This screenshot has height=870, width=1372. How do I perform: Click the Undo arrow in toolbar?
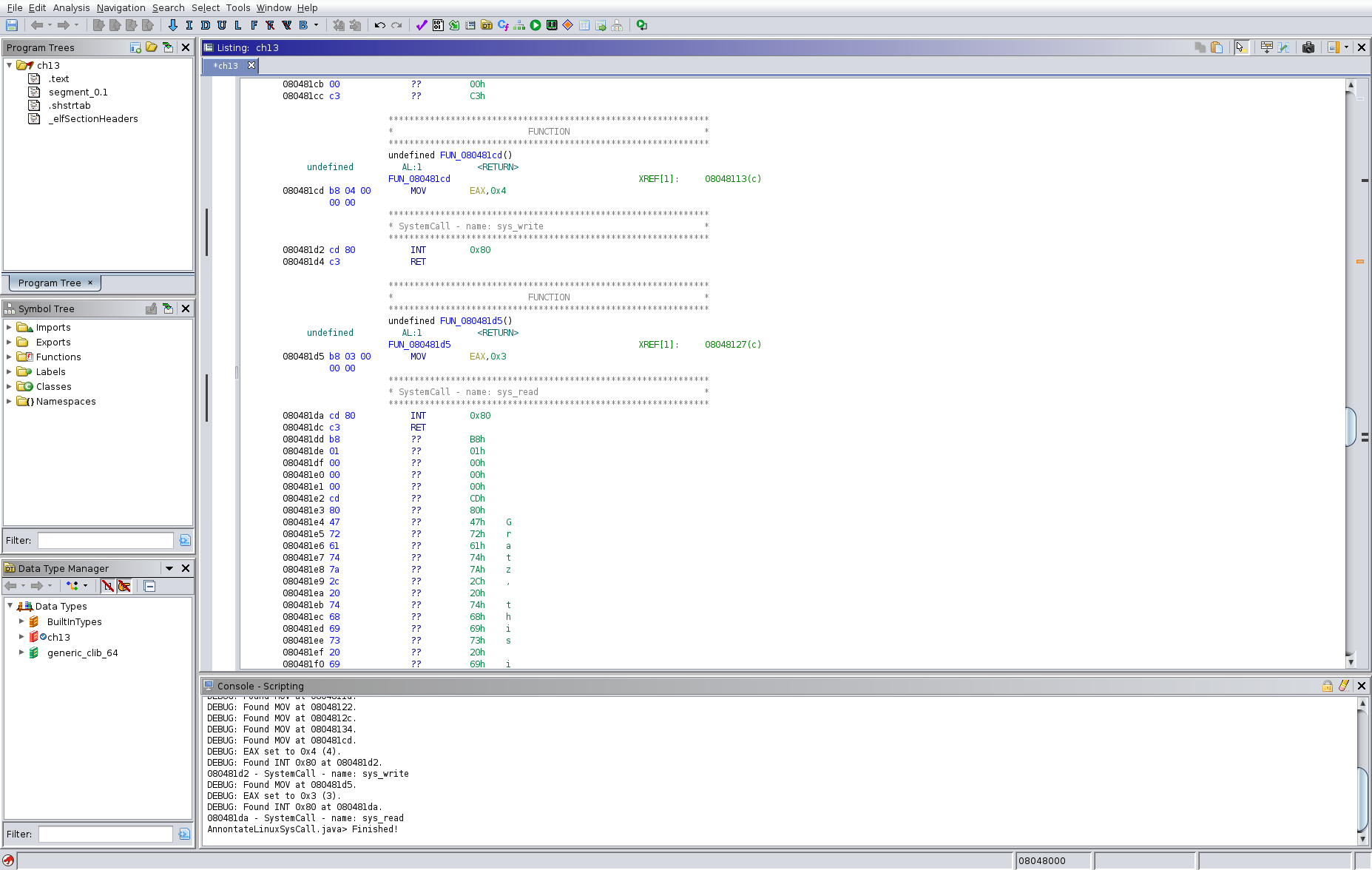tap(380, 25)
